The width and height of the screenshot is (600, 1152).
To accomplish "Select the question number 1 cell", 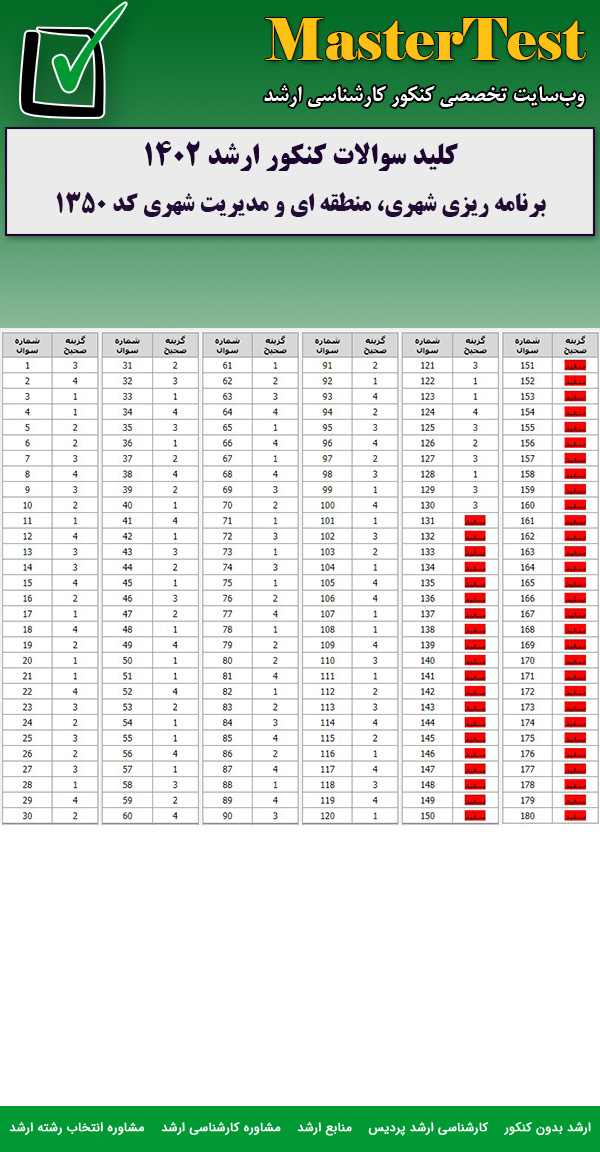I will (x=27, y=366).
